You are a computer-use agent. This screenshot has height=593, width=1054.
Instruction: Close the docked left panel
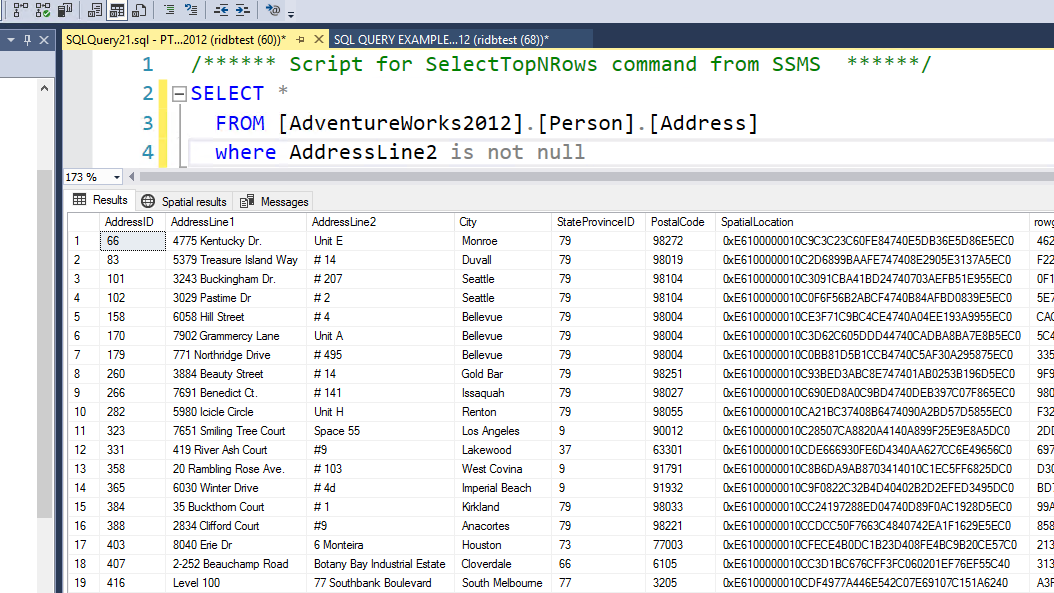pos(44,40)
